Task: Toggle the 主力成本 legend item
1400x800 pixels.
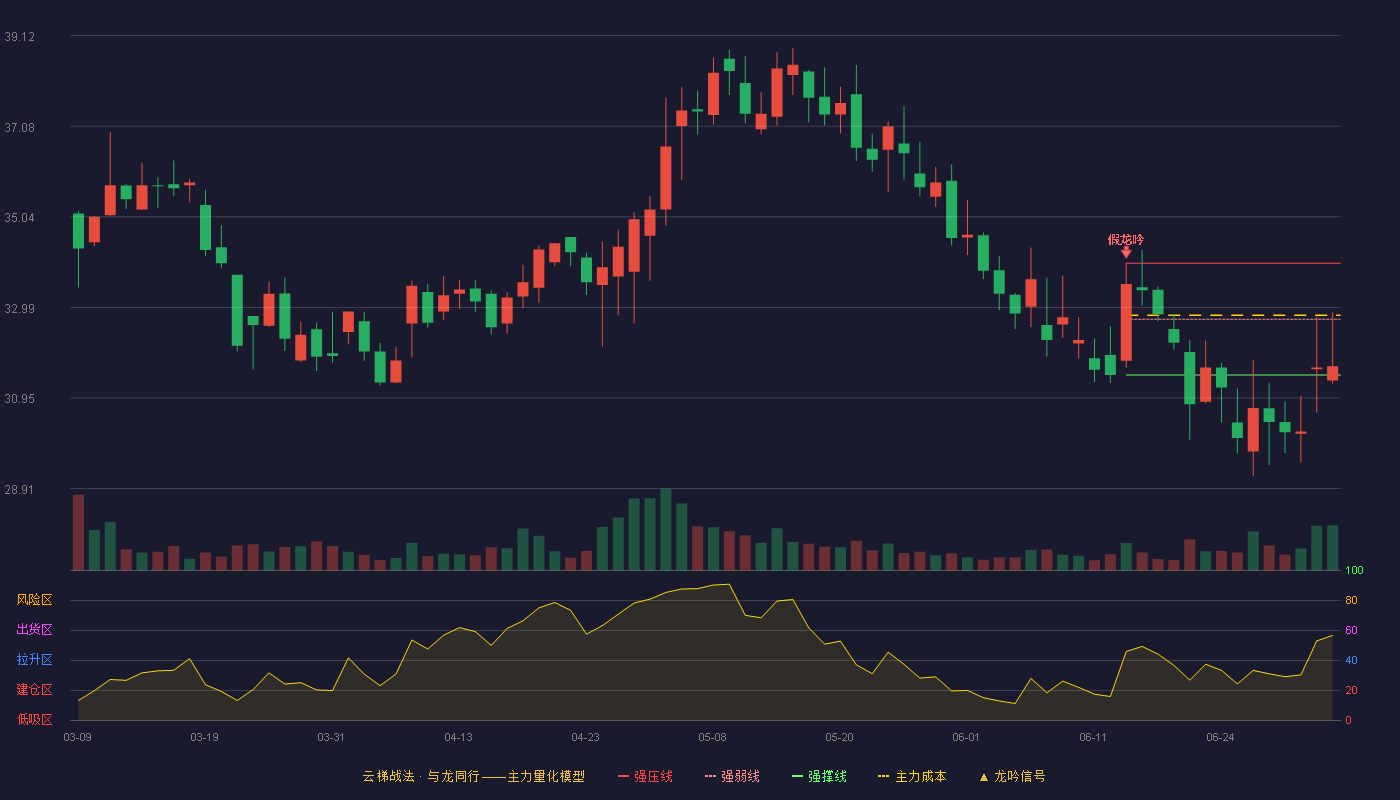Action: (912, 776)
